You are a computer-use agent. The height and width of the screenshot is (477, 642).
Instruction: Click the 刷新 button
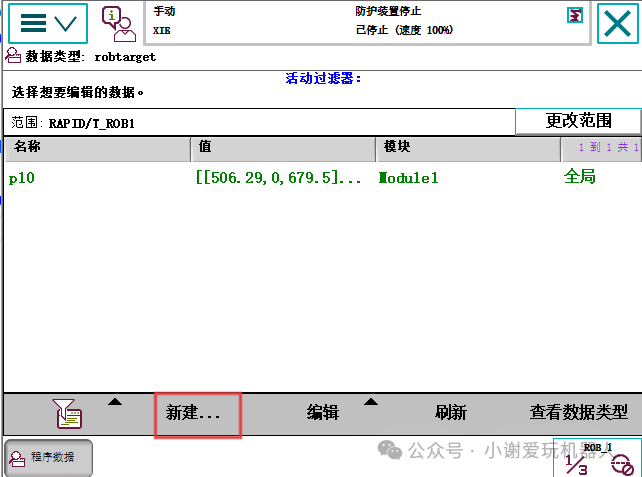tap(451, 412)
